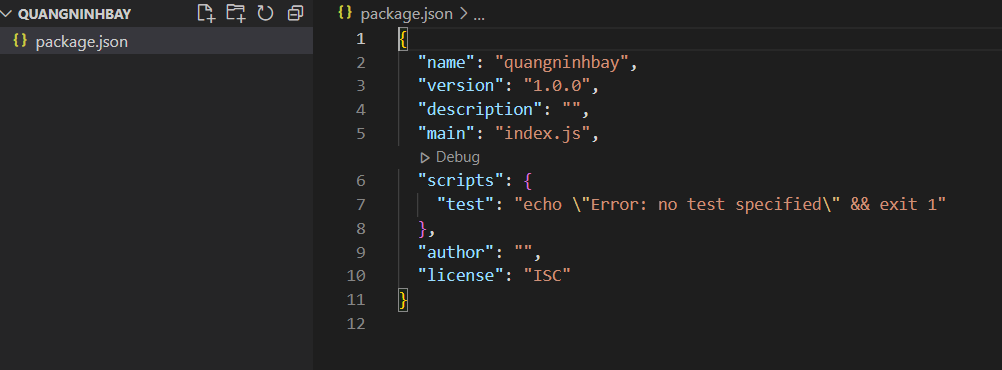Click the closing brace on line 11
This screenshot has height=370, width=1002.
pyautogui.click(x=403, y=300)
